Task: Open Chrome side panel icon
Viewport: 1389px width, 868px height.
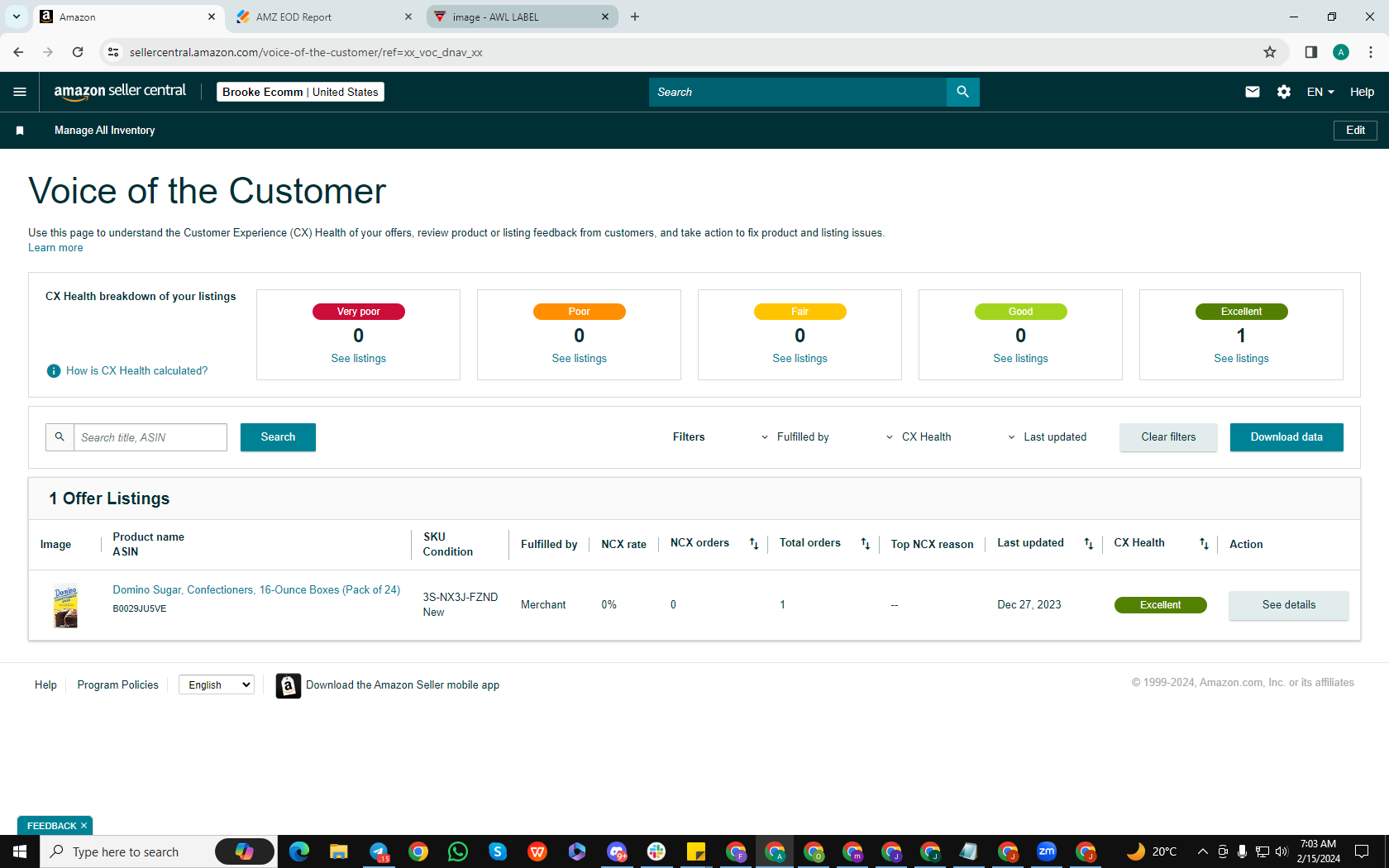Action: click(x=1311, y=52)
